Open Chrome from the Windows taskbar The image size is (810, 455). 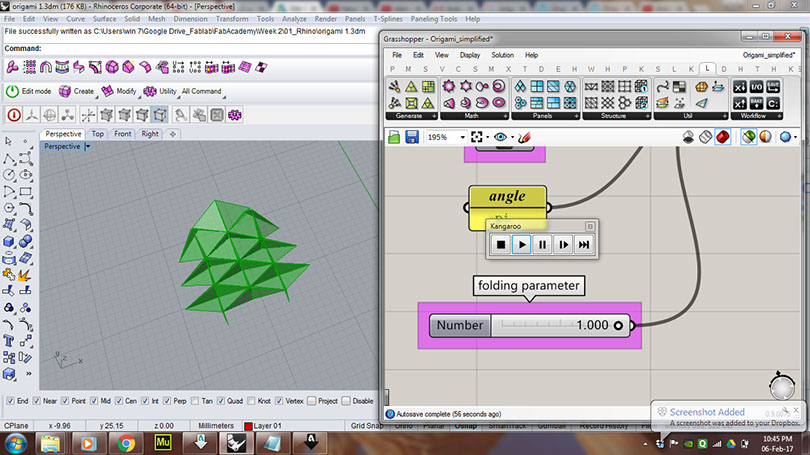tap(126, 443)
